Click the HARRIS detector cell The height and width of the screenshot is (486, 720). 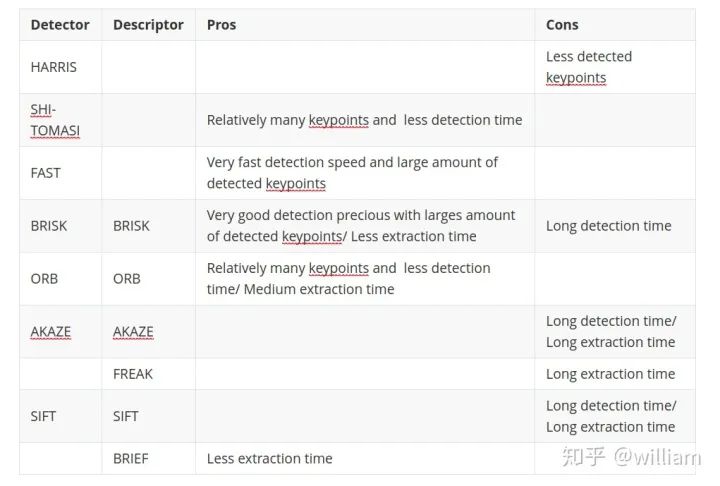[53, 67]
